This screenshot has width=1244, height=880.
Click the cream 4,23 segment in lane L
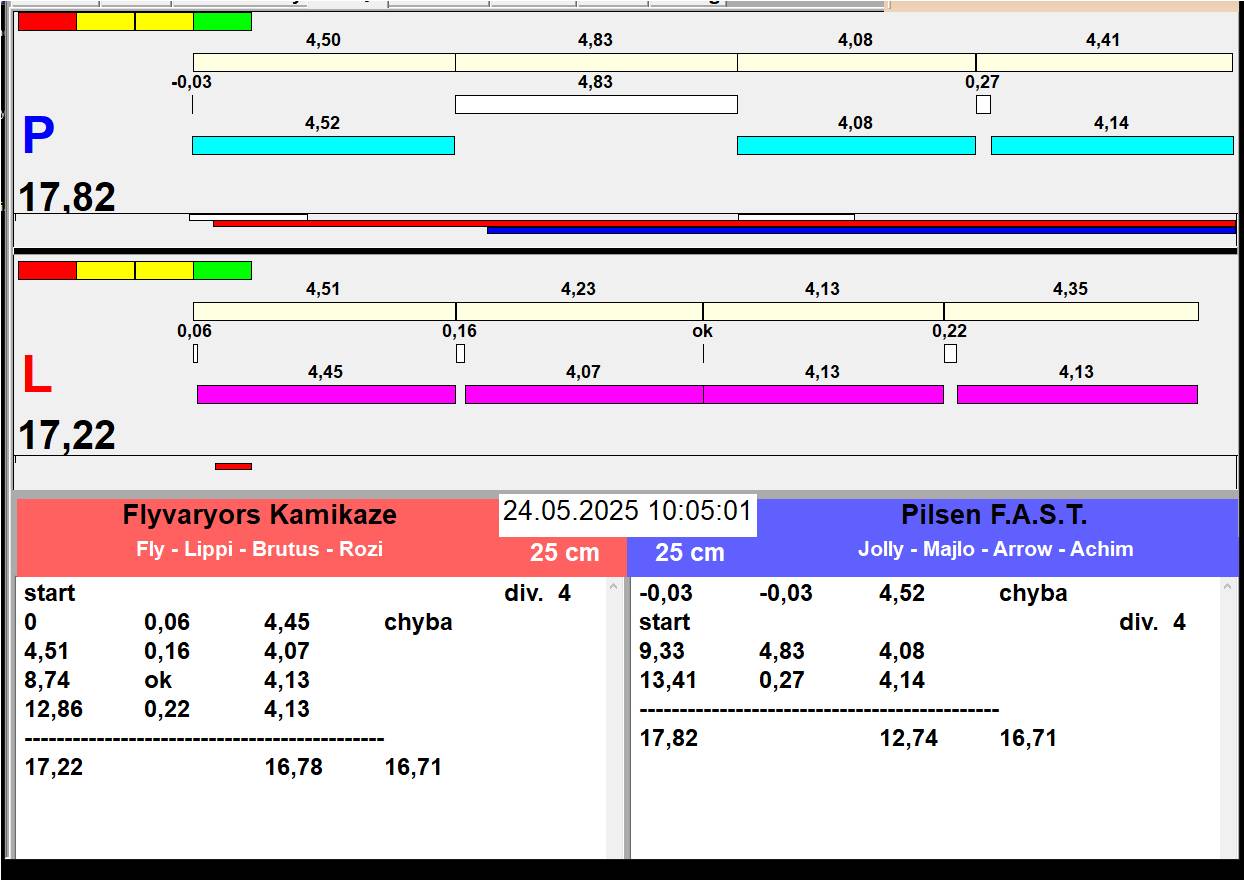coord(579,311)
